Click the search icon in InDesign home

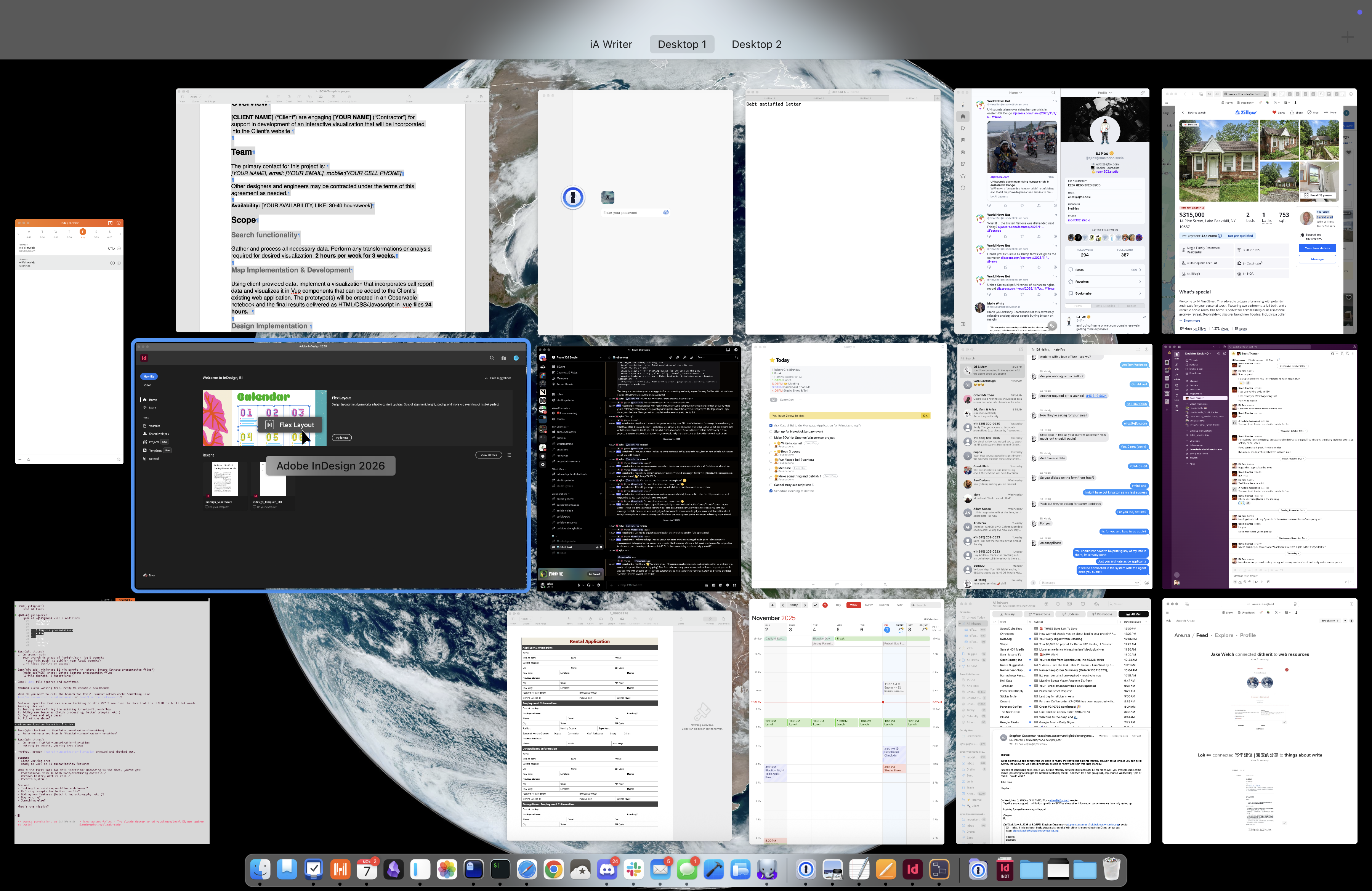[x=492, y=358]
